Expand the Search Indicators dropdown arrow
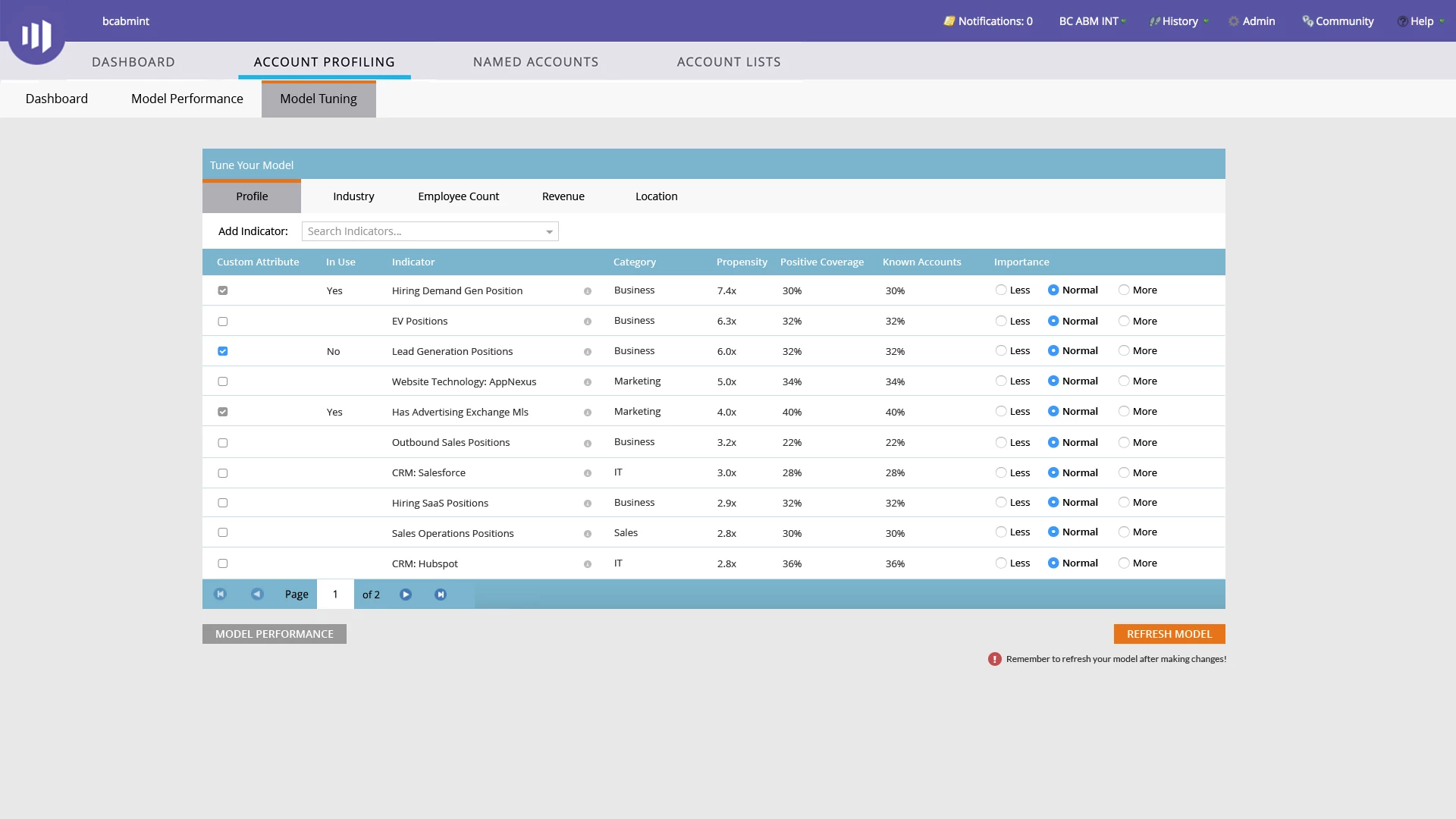Image resolution: width=1456 pixels, height=819 pixels. (x=549, y=232)
